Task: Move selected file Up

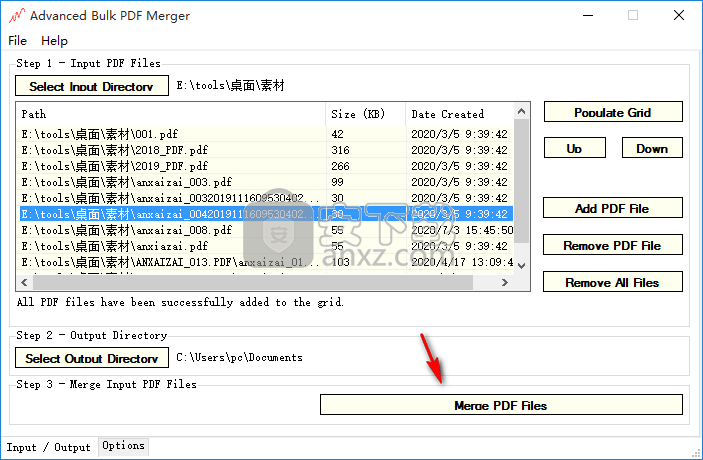Action: click(574, 148)
